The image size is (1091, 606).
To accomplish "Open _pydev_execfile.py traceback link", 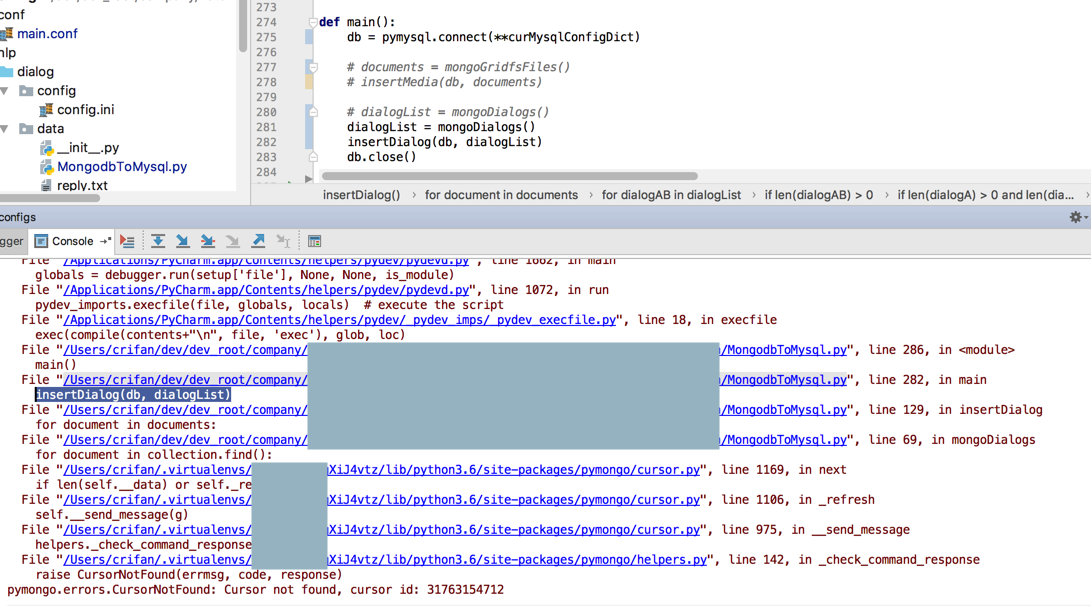I will 340,320.
